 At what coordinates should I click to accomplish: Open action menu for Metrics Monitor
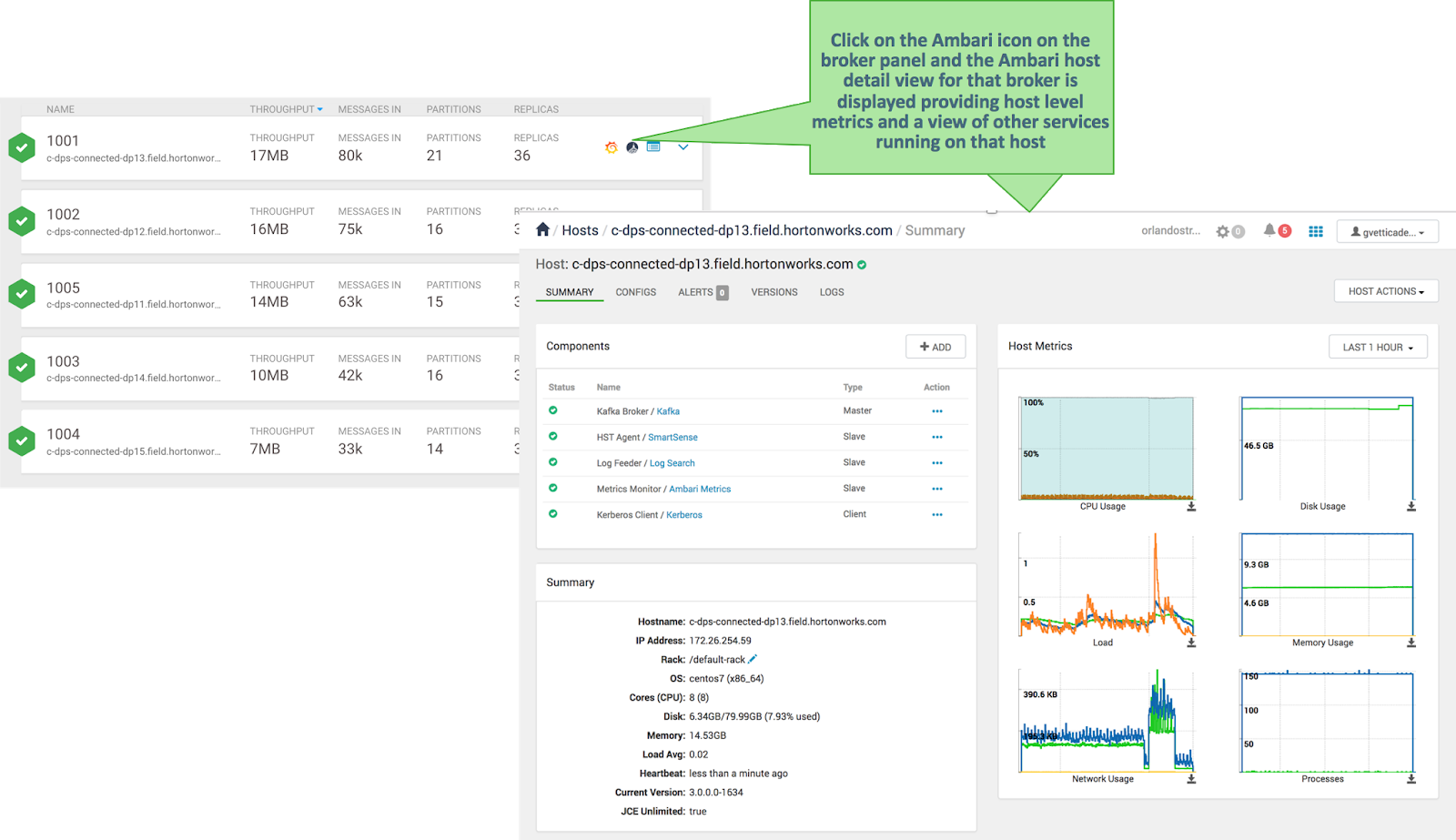[937, 489]
